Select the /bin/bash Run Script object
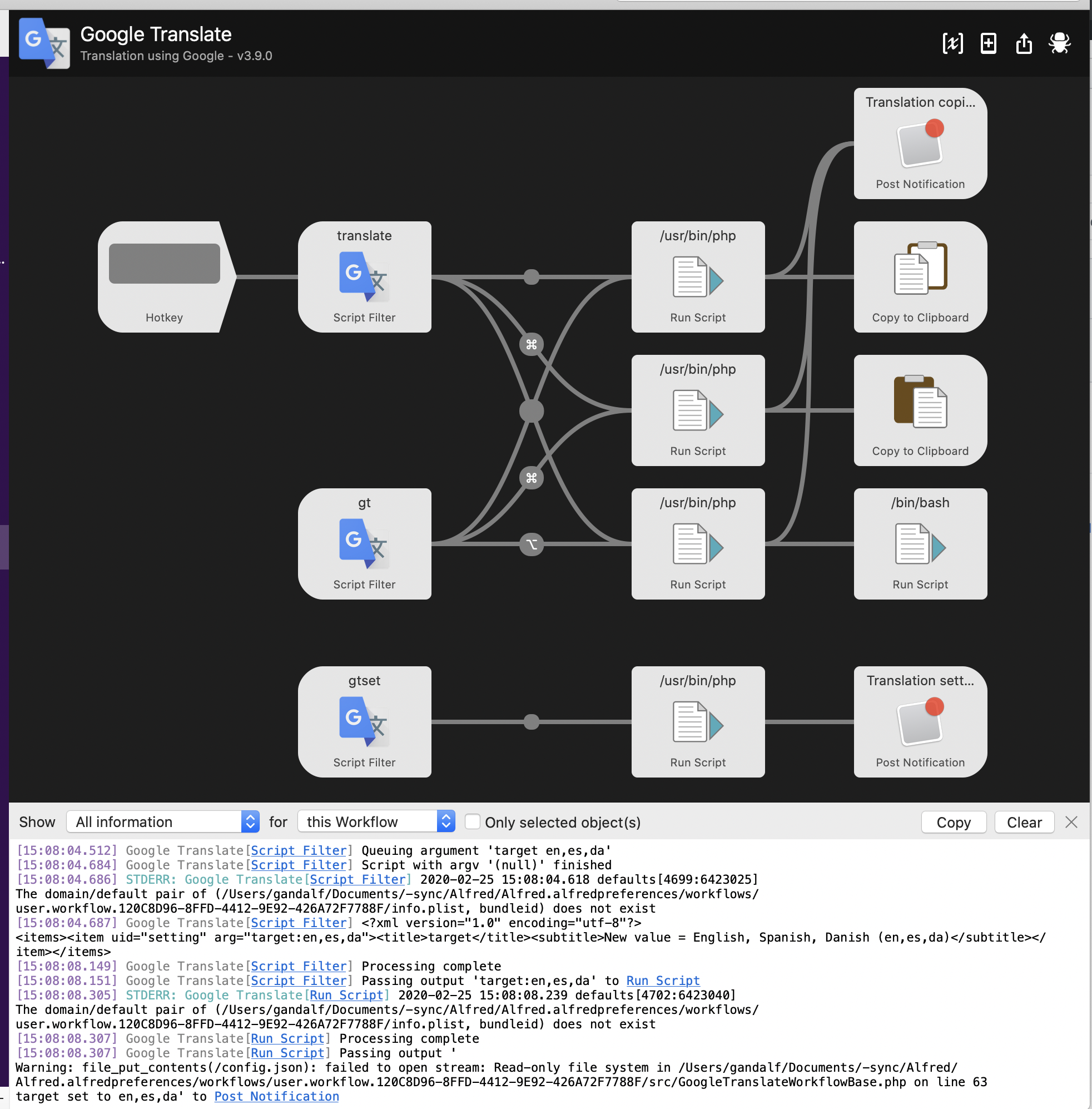 (x=920, y=543)
